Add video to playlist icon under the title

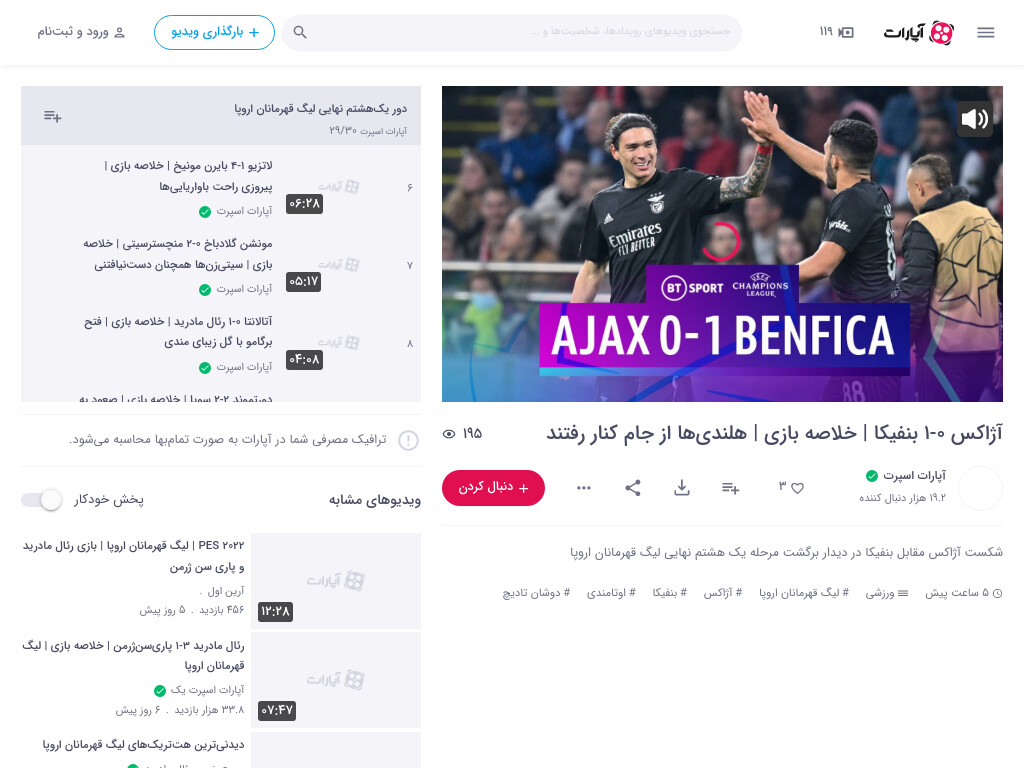point(730,488)
